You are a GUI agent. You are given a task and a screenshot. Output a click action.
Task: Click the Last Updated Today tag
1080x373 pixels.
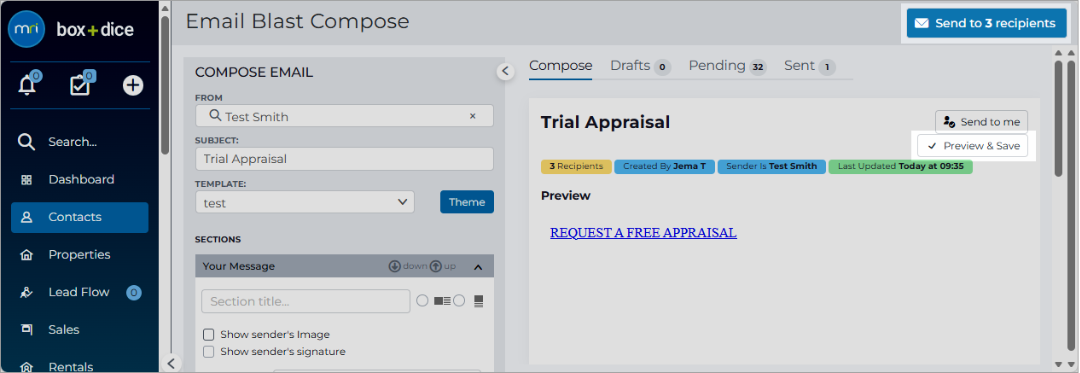[x=900, y=167]
